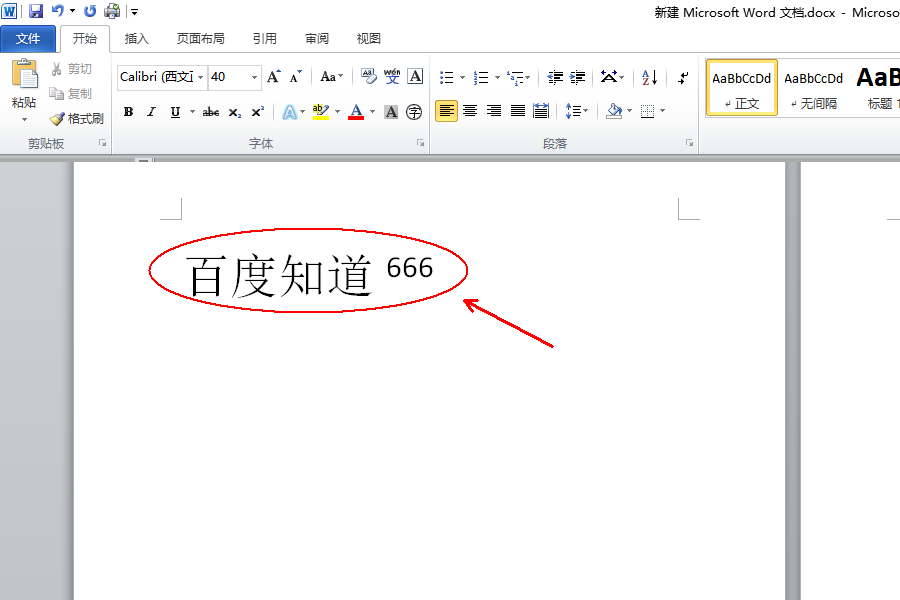The width and height of the screenshot is (900, 600).
Task: Click the 复制 button
Action: 71,94
